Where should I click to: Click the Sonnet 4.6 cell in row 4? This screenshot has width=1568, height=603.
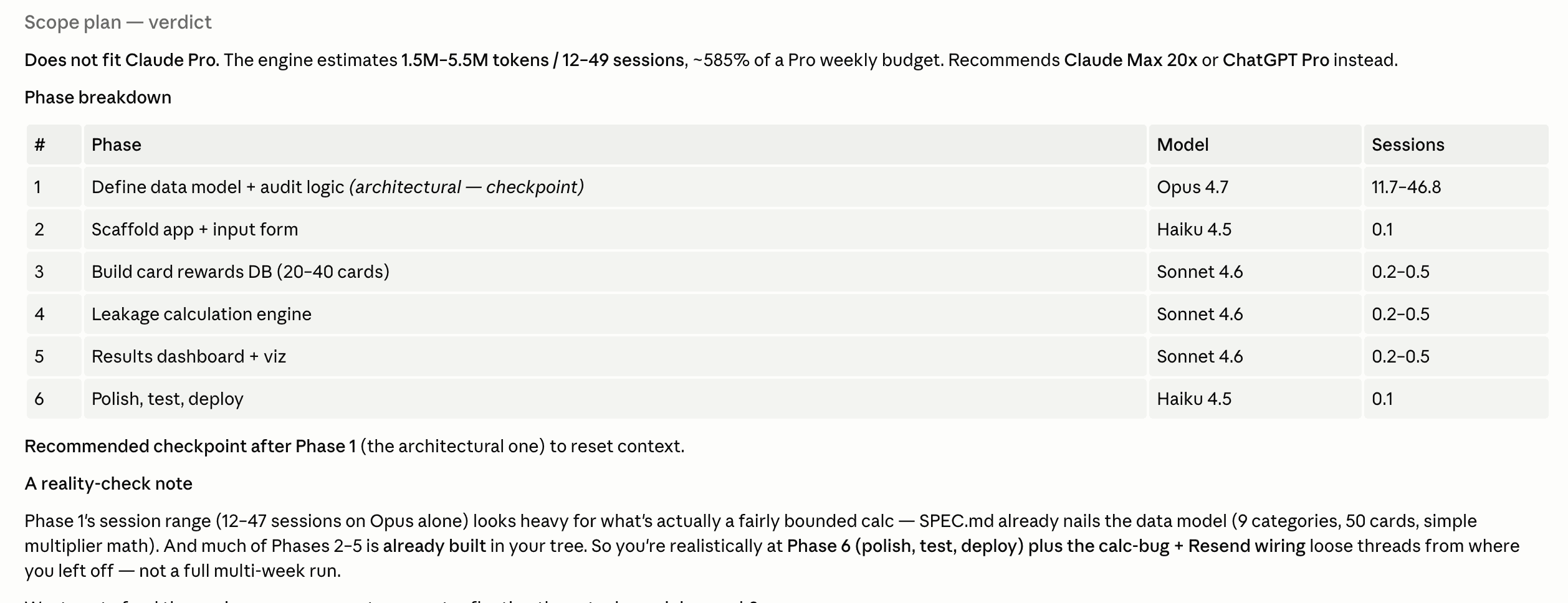tap(1255, 314)
